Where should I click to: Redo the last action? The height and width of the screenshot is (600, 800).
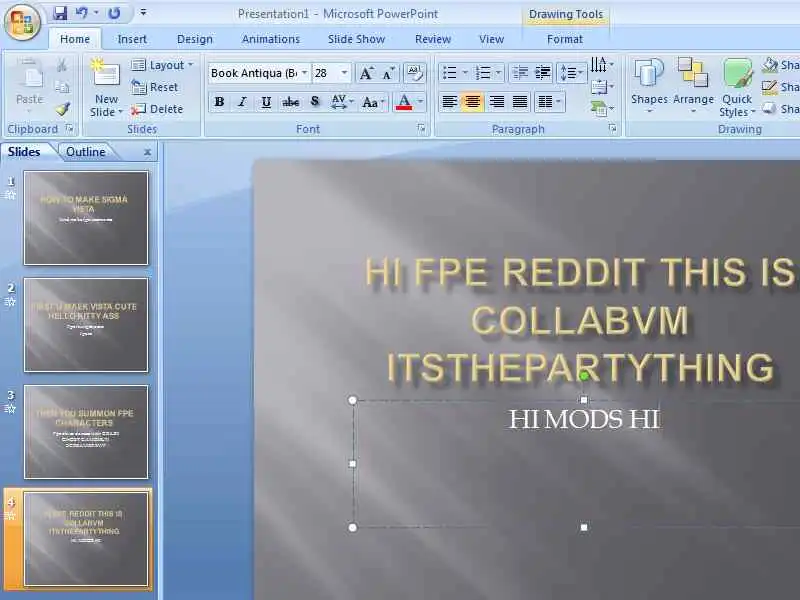pyautogui.click(x=114, y=13)
